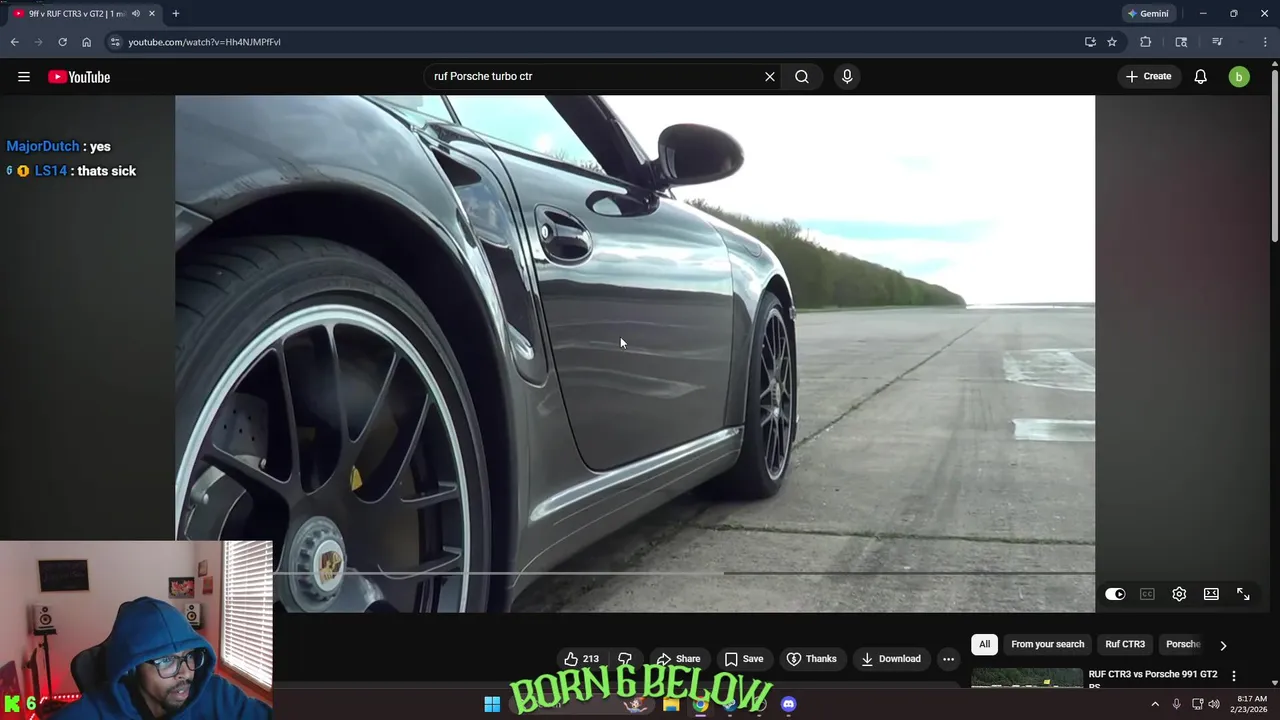This screenshot has width=1280, height=720.
Task: Send Thanks to the creator
Action: tap(811, 659)
